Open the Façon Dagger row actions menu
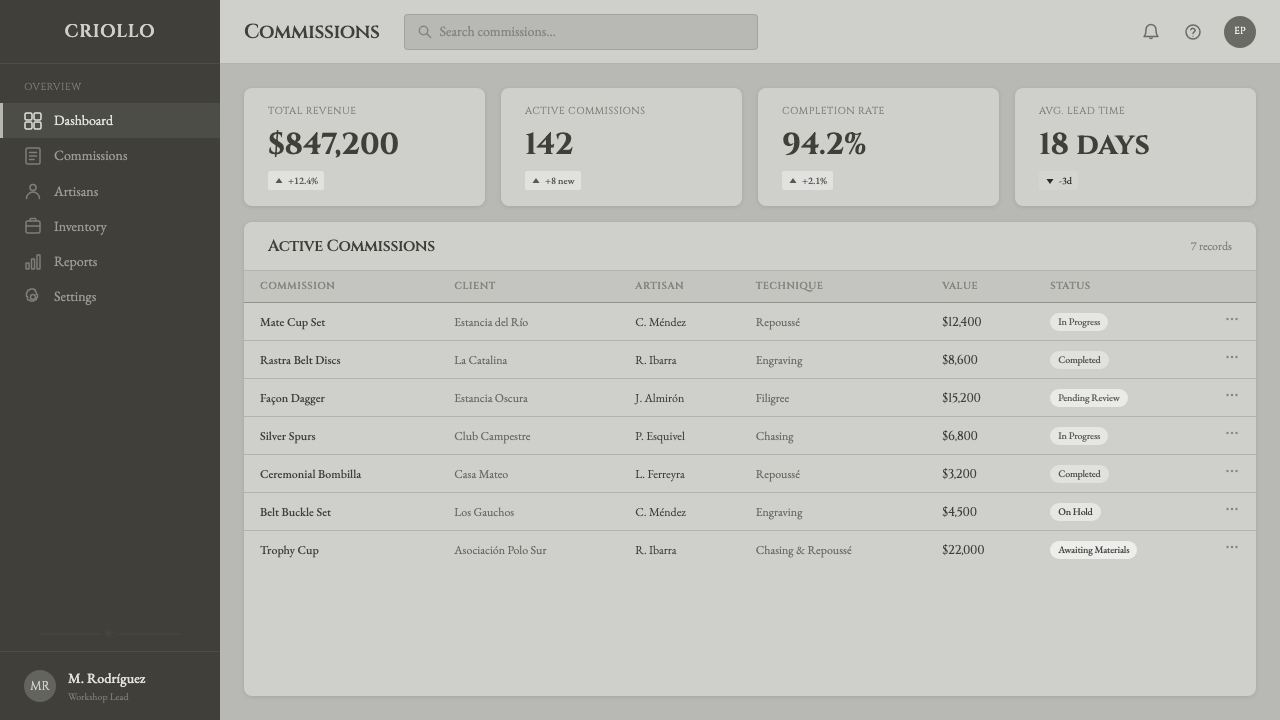 click(x=1232, y=396)
